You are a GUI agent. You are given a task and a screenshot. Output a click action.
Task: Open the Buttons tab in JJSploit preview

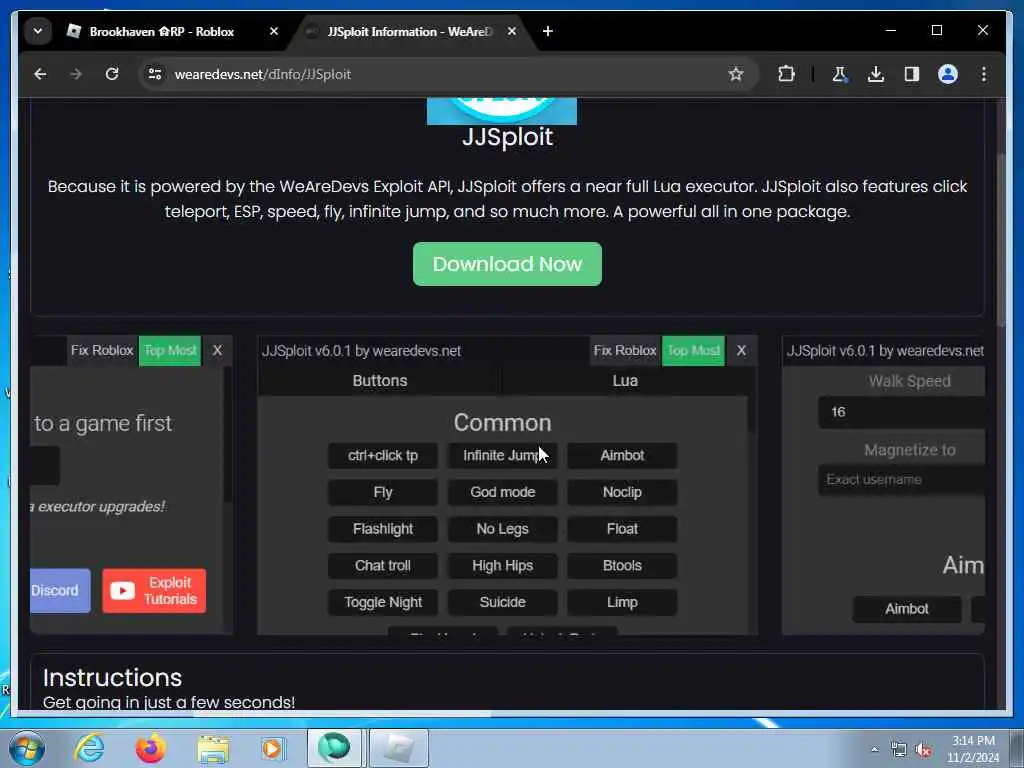(379, 381)
